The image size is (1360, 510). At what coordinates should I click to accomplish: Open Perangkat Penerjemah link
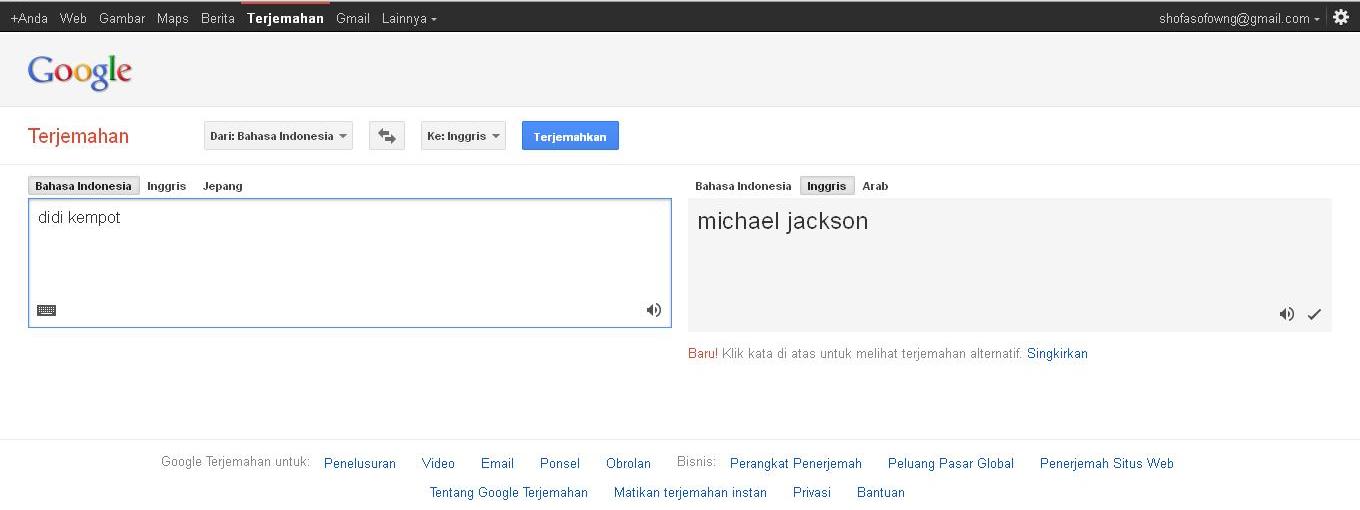click(x=796, y=463)
